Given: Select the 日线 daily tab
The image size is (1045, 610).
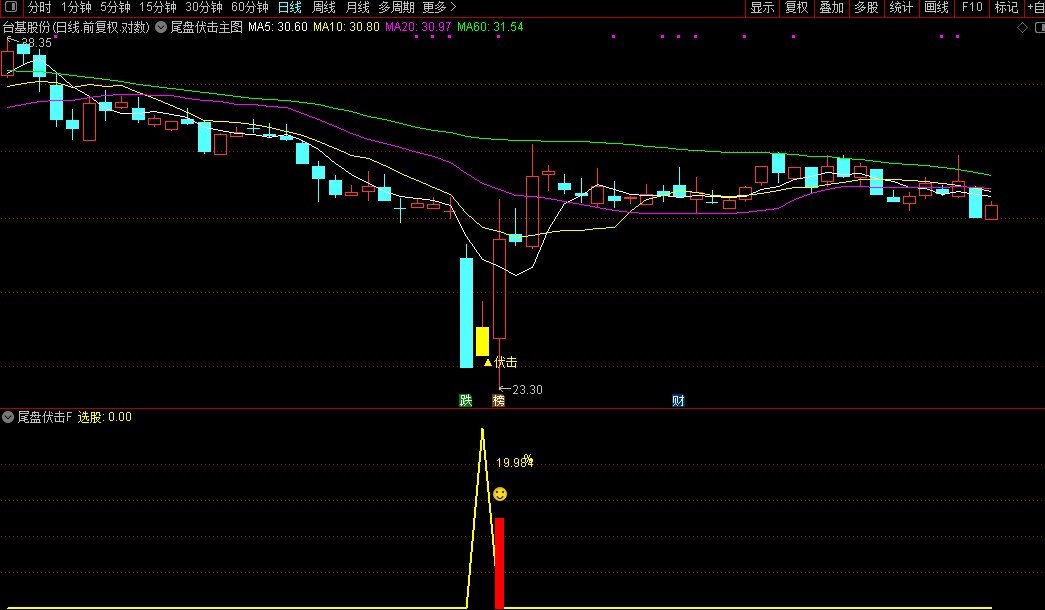Looking at the screenshot, I should pyautogui.click(x=290, y=7).
